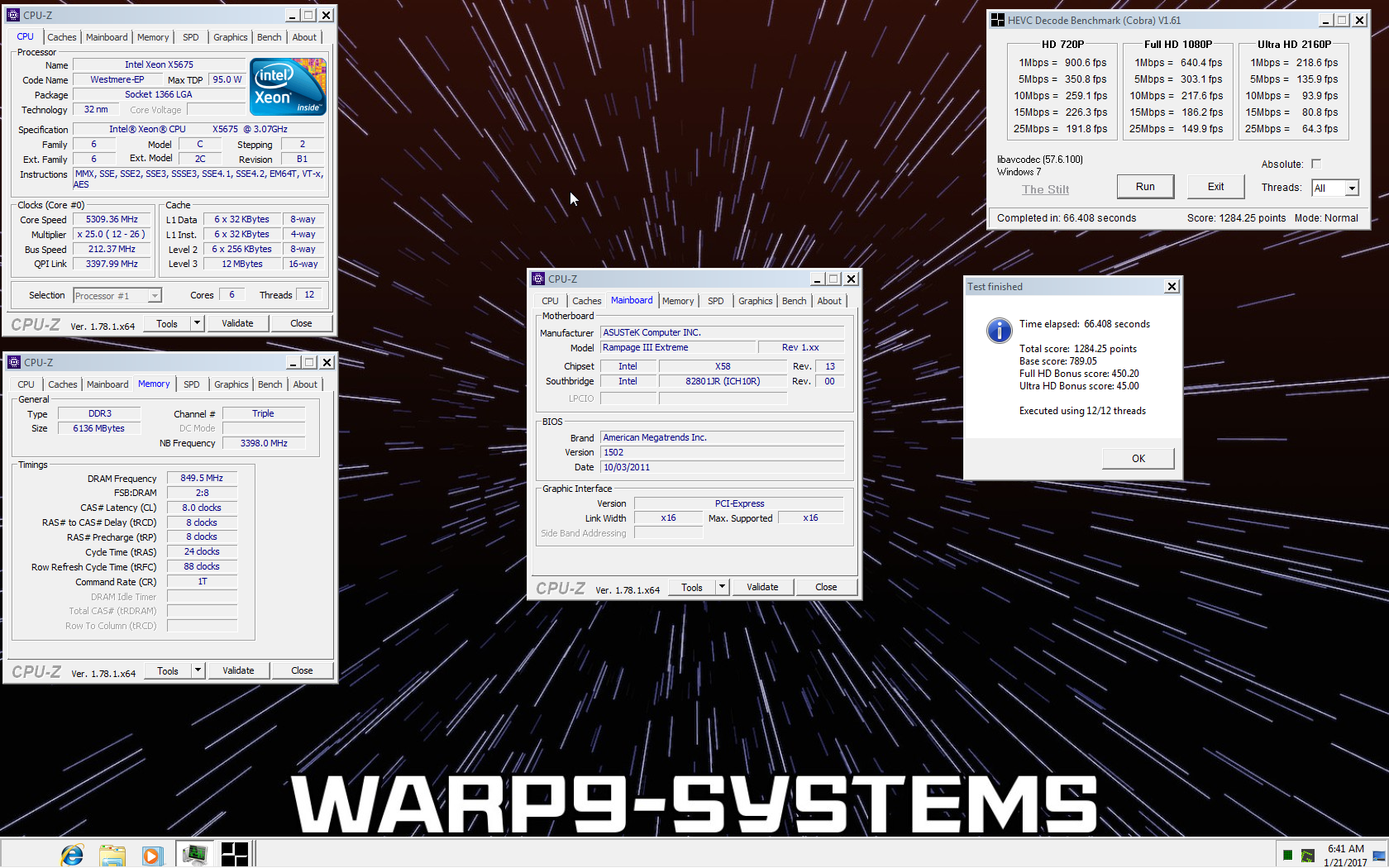Close the Test finished dialog with X
1389x868 pixels.
click(1172, 286)
